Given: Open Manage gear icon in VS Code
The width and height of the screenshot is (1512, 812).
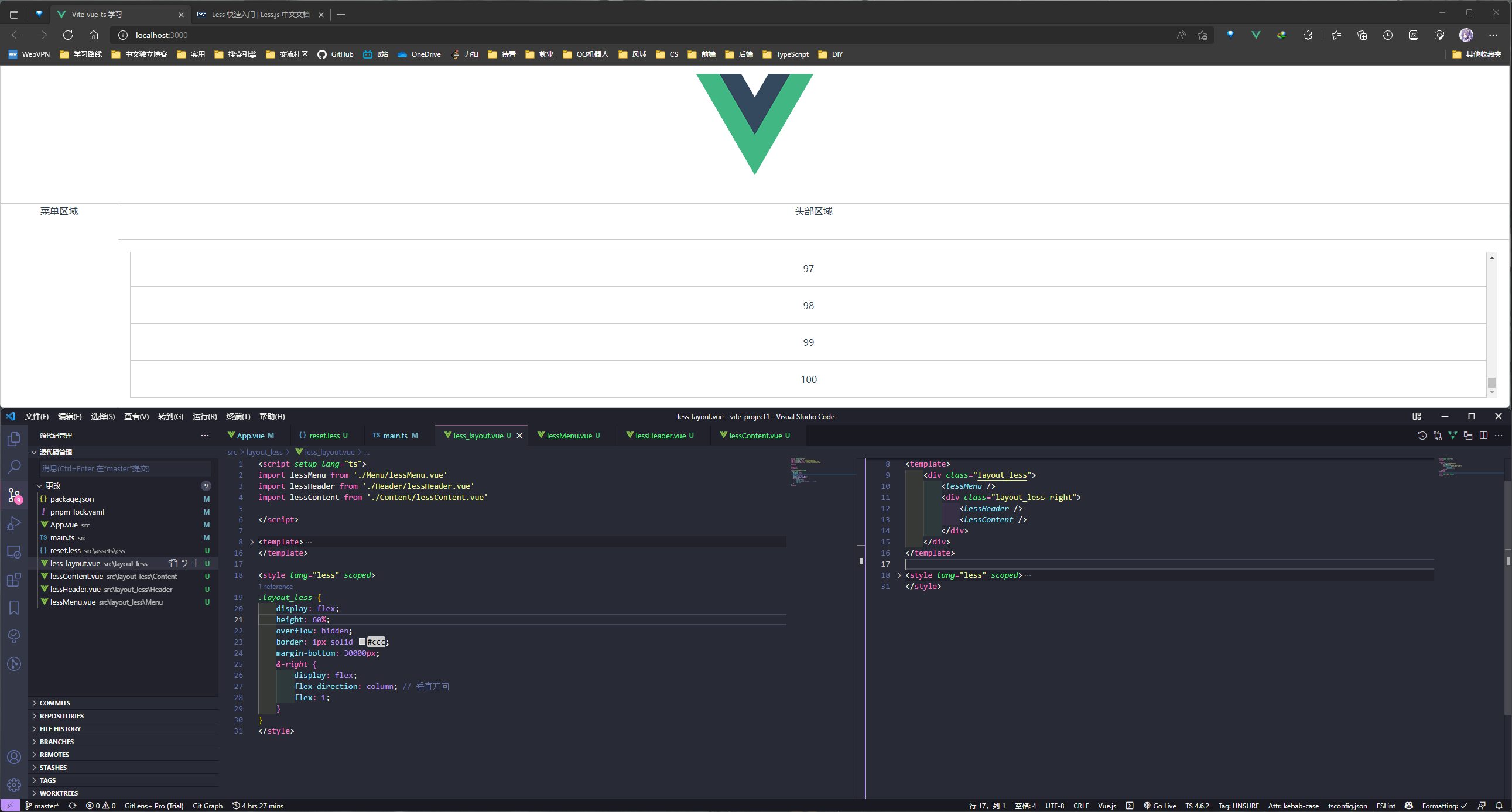Looking at the screenshot, I should pyautogui.click(x=14, y=784).
